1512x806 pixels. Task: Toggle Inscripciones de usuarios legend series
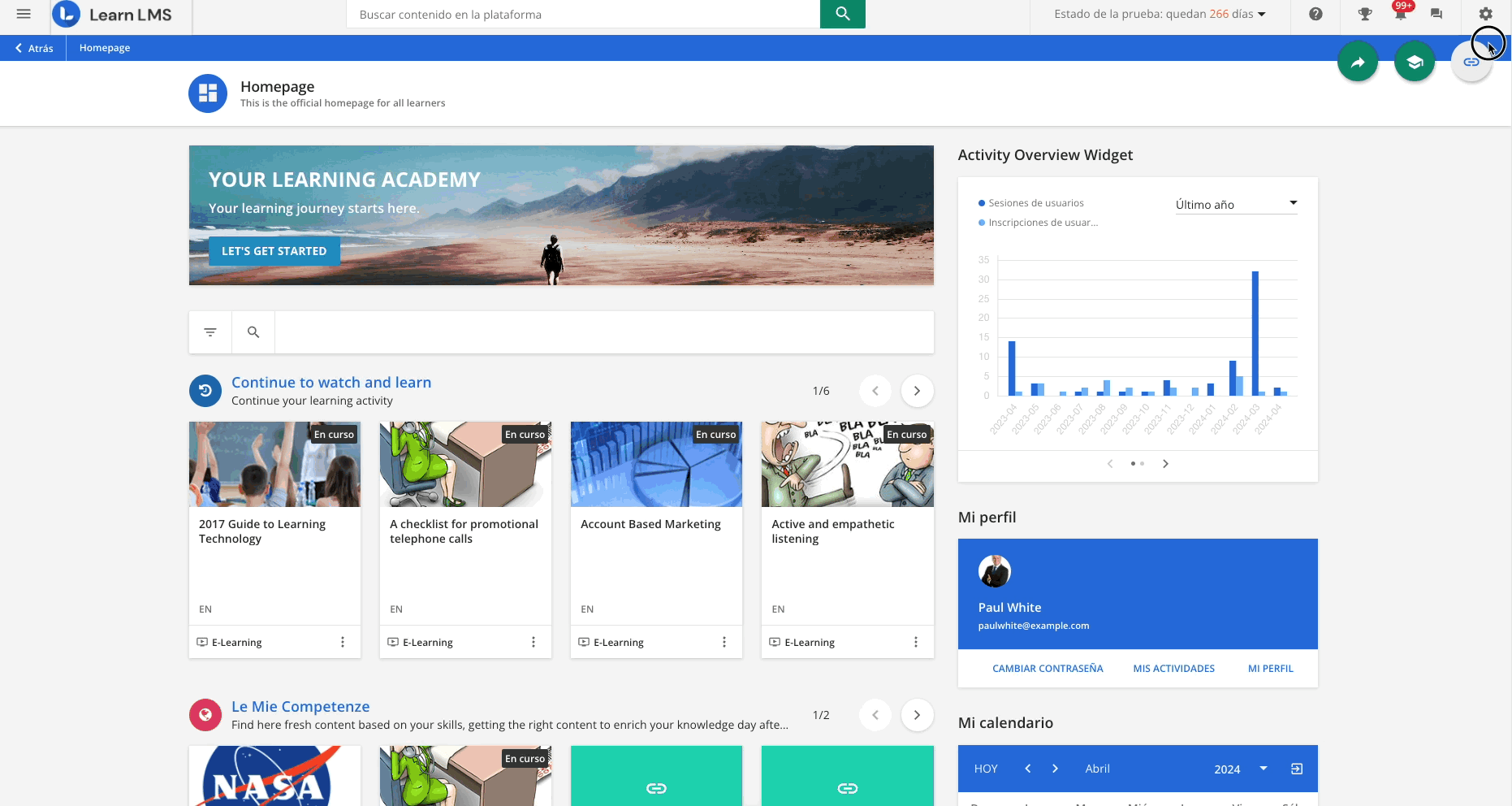click(1039, 223)
